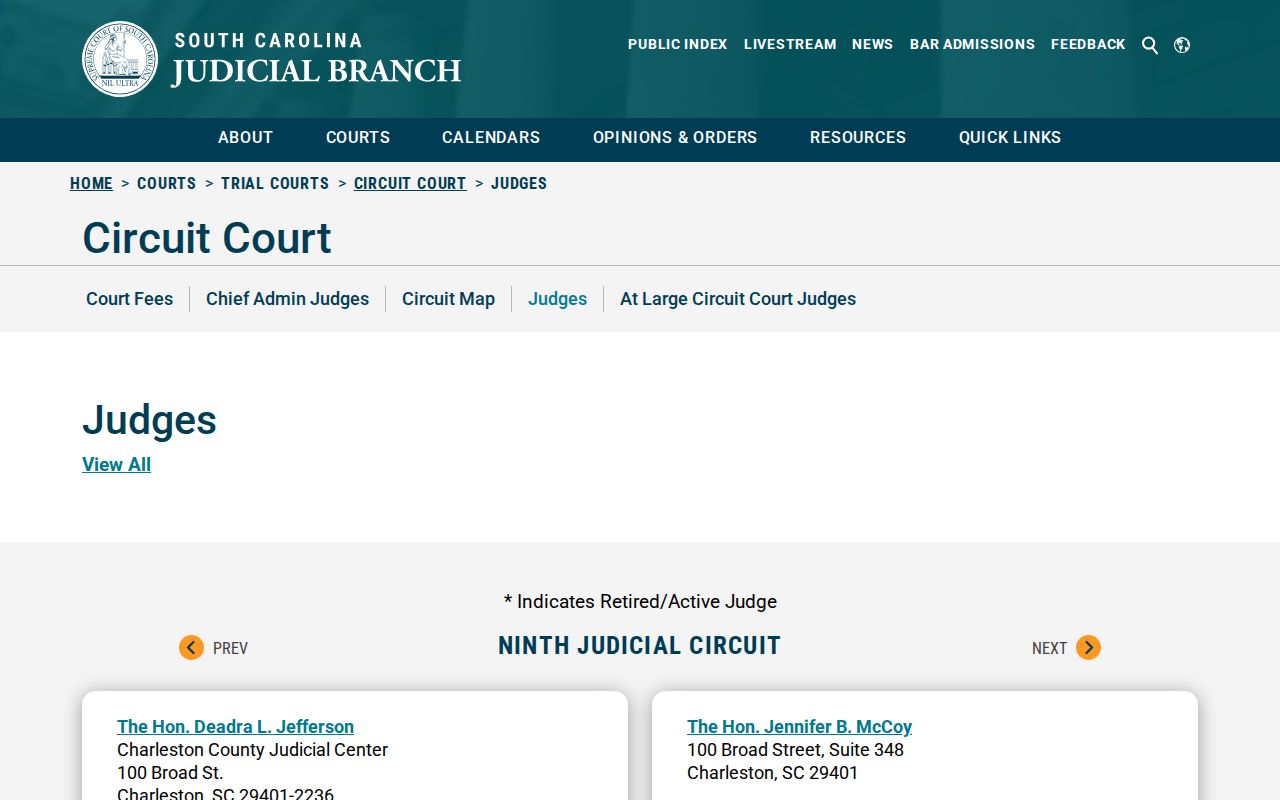Viewport: 1280px width, 800px height.
Task: Open the Feedback link
Action: tap(1088, 44)
